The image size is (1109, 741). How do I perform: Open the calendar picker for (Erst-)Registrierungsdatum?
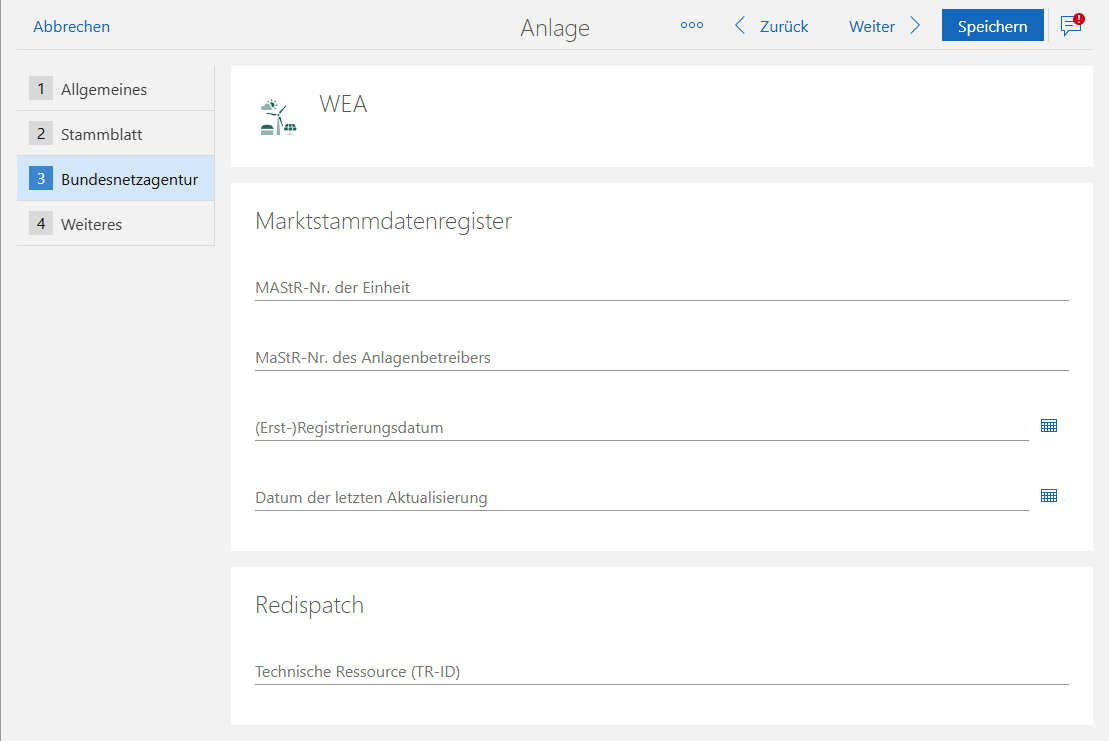click(1048, 424)
